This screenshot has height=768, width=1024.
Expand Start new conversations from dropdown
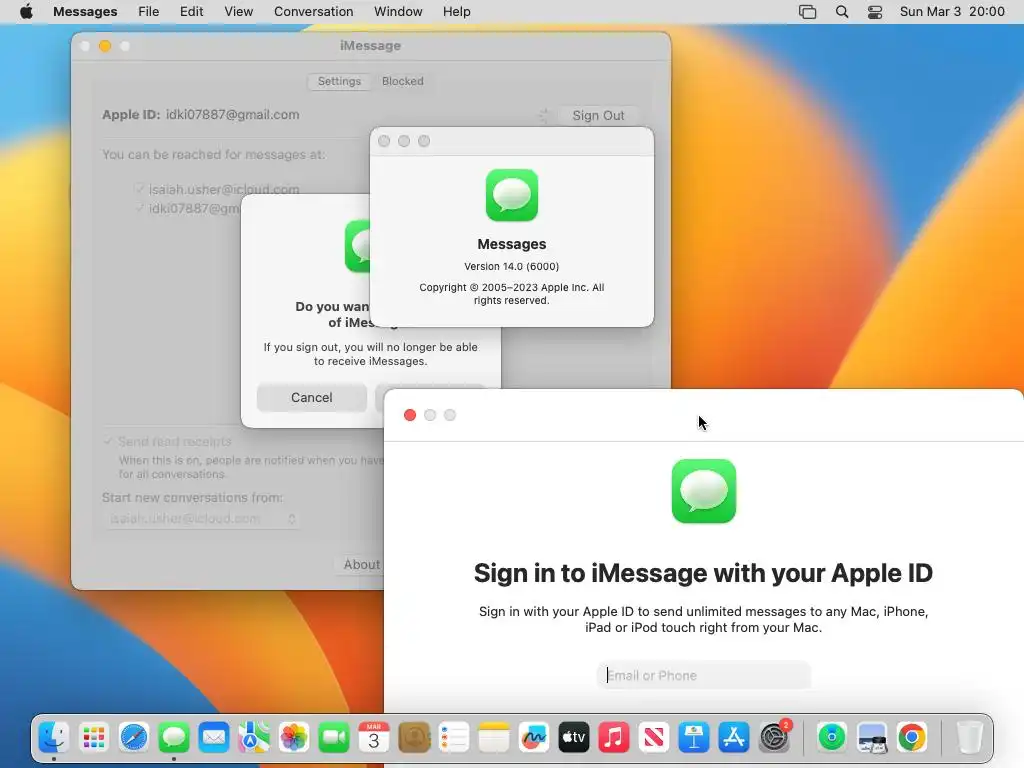(x=201, y=519)
